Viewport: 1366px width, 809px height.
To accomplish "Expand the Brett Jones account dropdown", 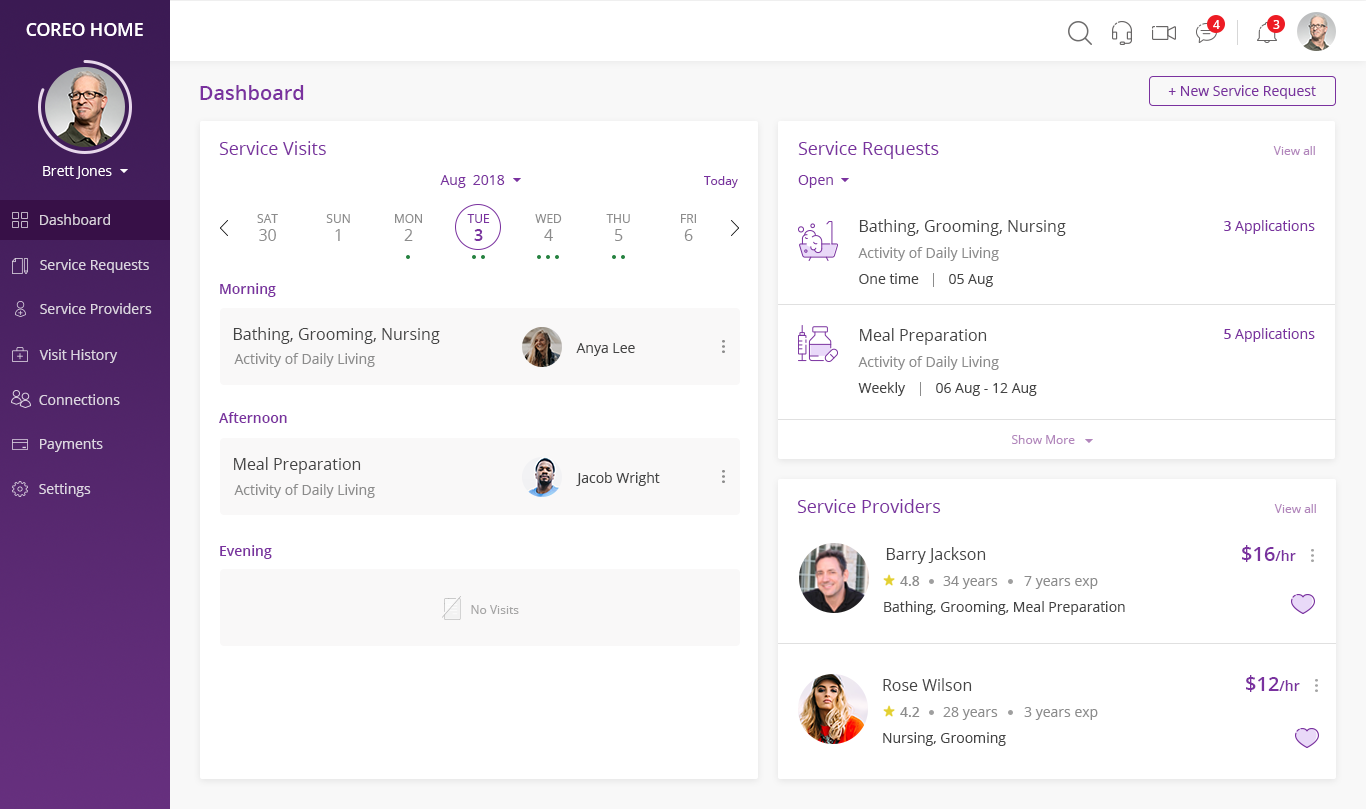I will coord(85,171).
